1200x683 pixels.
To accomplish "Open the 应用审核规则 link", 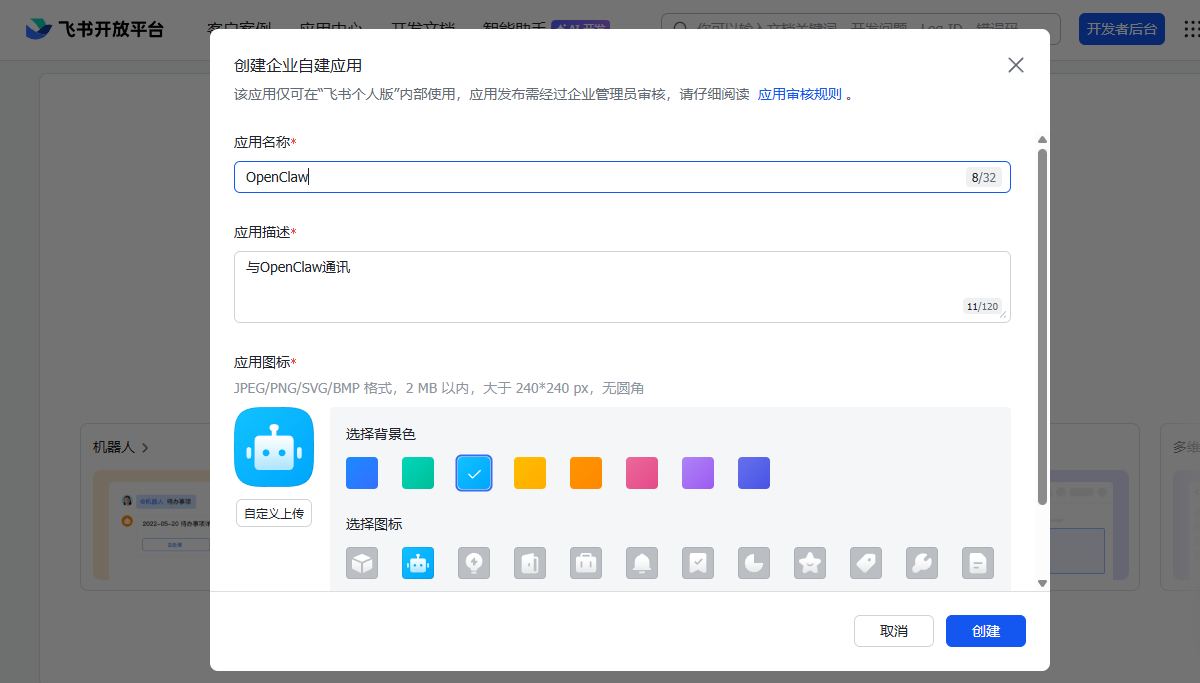I will (799, 95).
